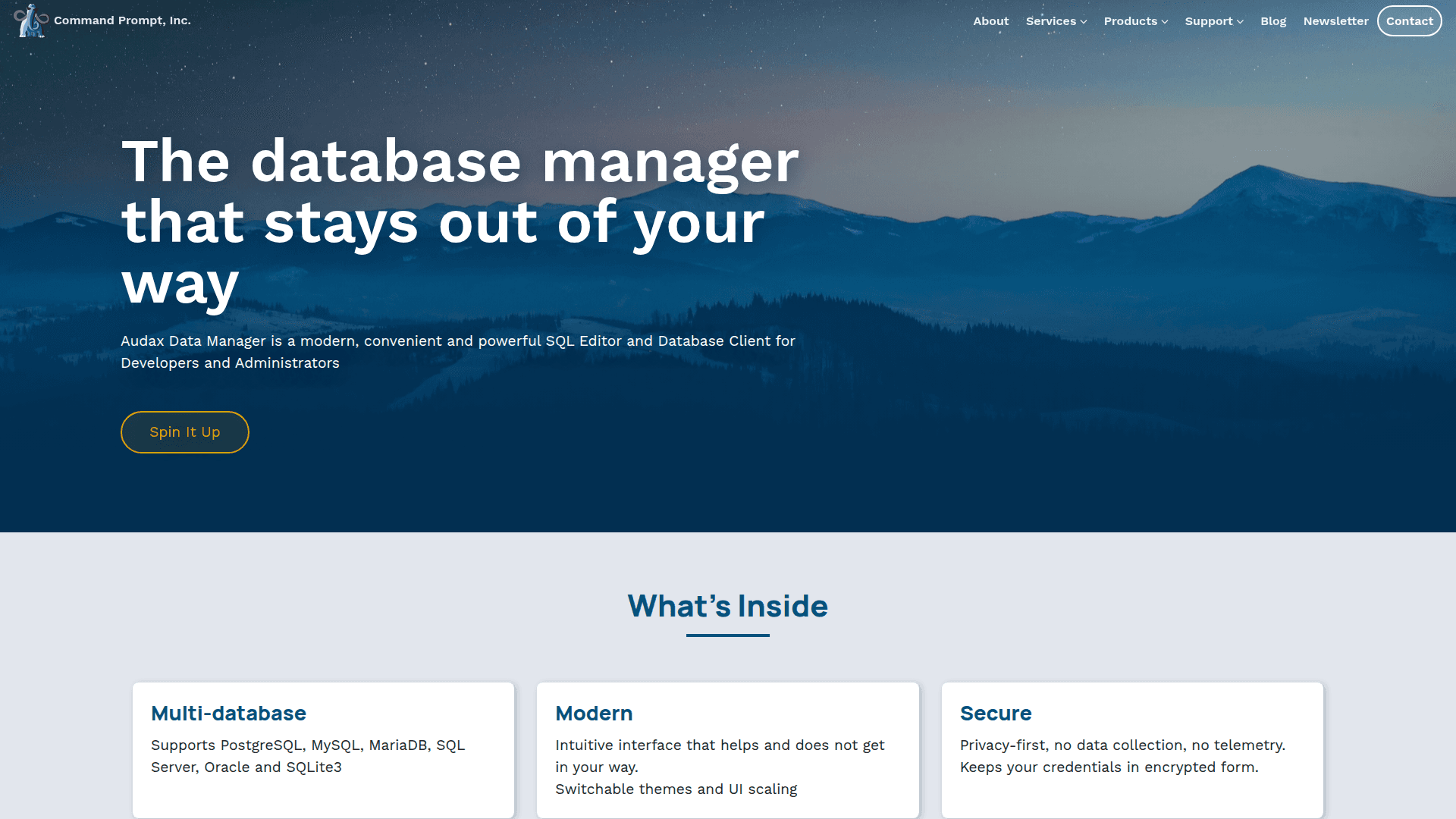Click the Contact button in the header
The height and width of the screenshot is (819, 1456).
tap(1409, 21)
